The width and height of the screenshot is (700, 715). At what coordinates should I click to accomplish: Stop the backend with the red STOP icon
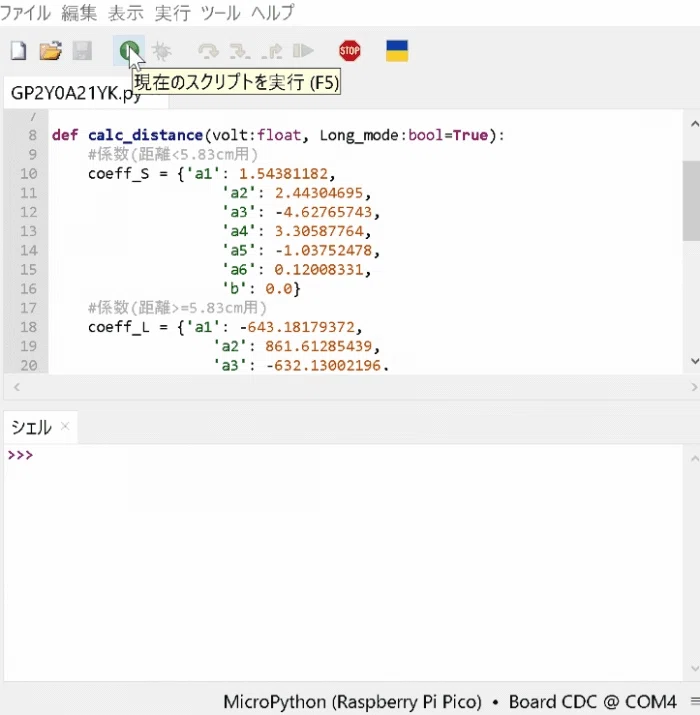[x=350, y=51]
